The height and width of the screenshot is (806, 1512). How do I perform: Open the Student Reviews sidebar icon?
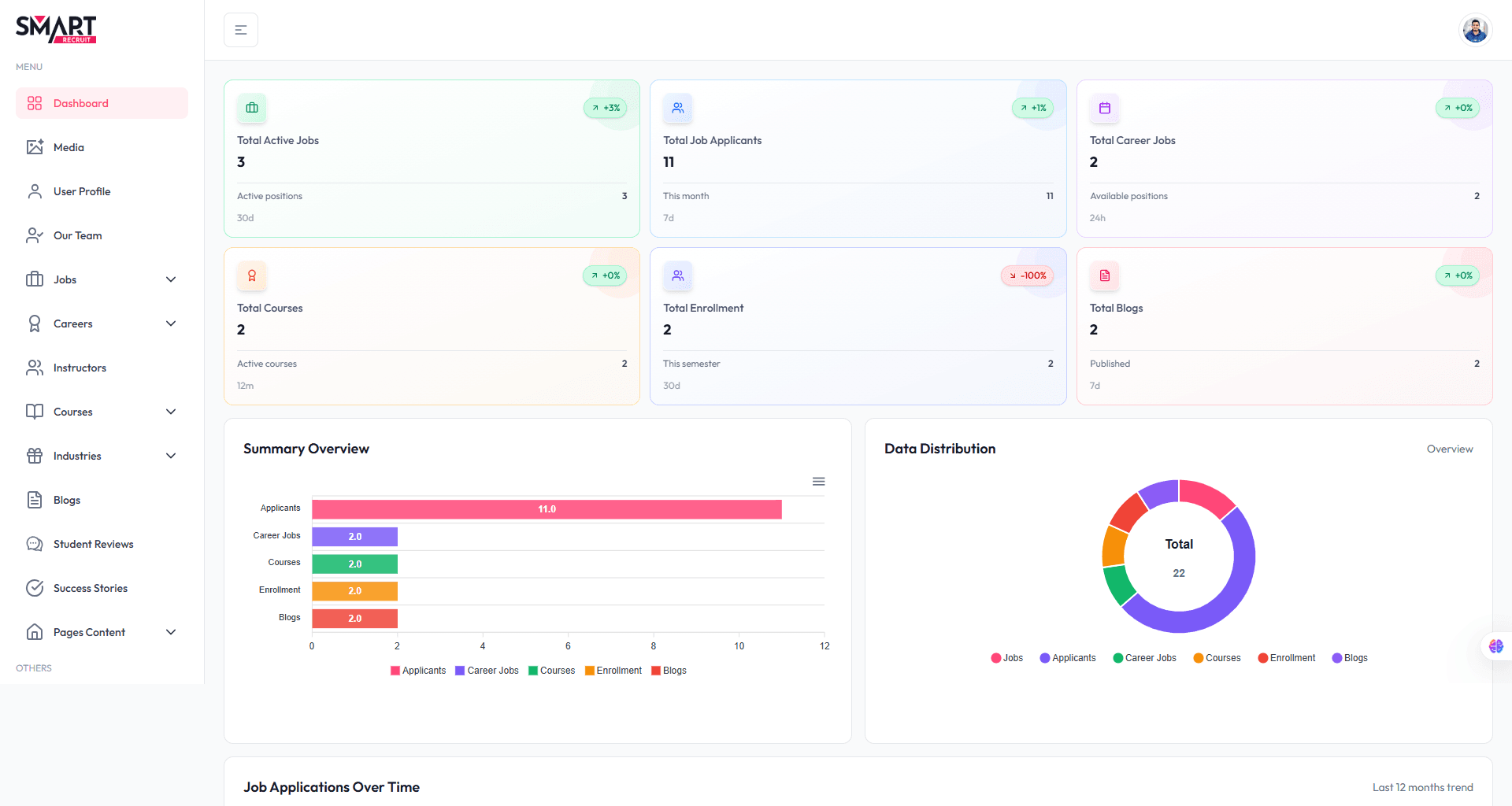coord(34,543)
